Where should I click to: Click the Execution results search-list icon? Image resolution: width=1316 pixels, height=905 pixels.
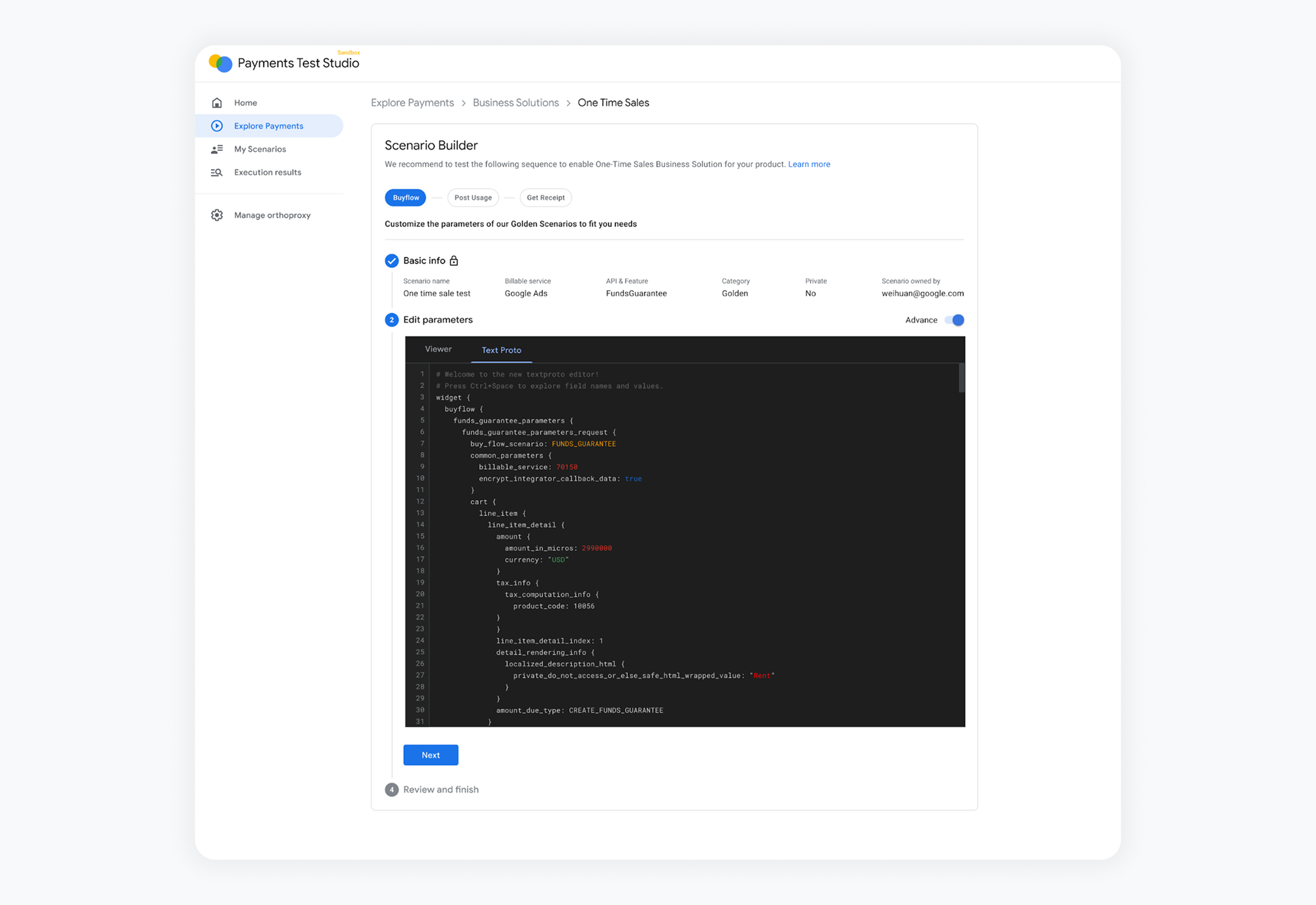217,172
